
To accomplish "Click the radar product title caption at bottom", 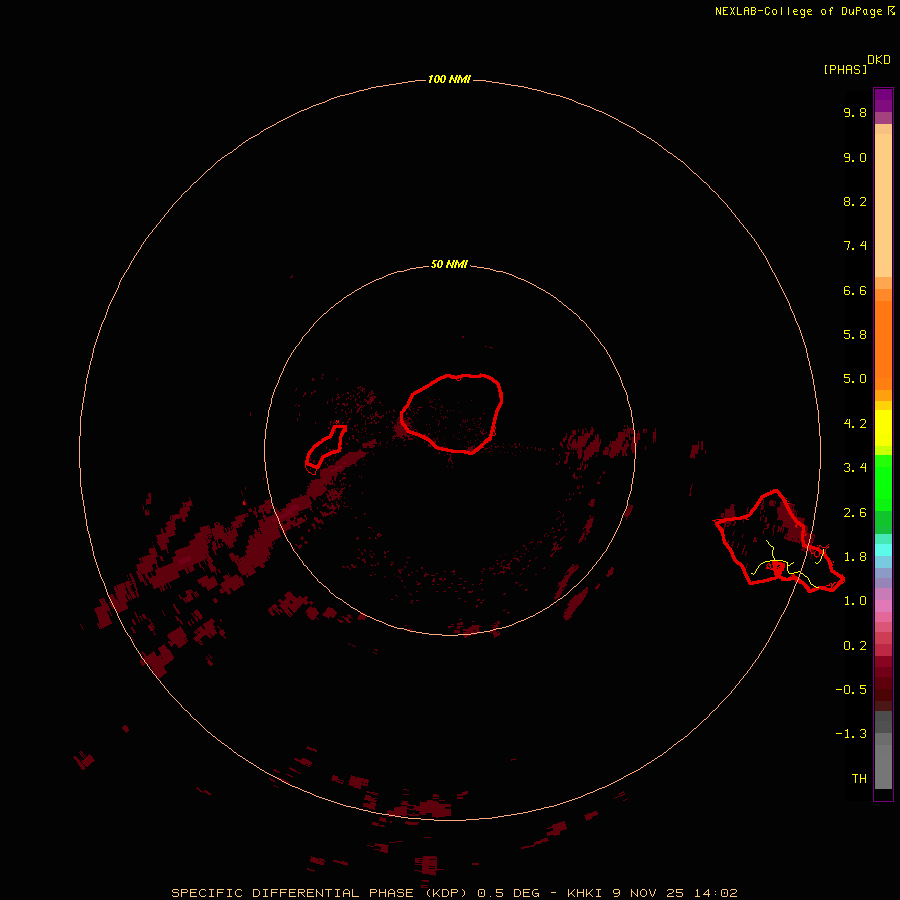I will coord(454,893).
